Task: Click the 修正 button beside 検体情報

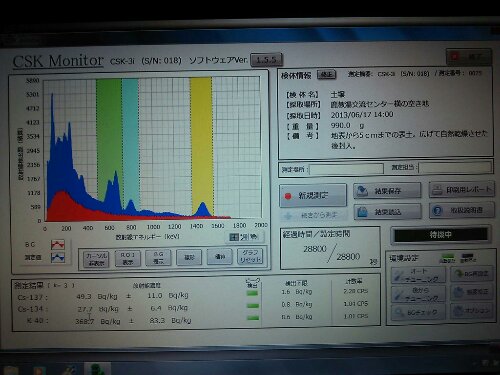Action: click(326, 75)
